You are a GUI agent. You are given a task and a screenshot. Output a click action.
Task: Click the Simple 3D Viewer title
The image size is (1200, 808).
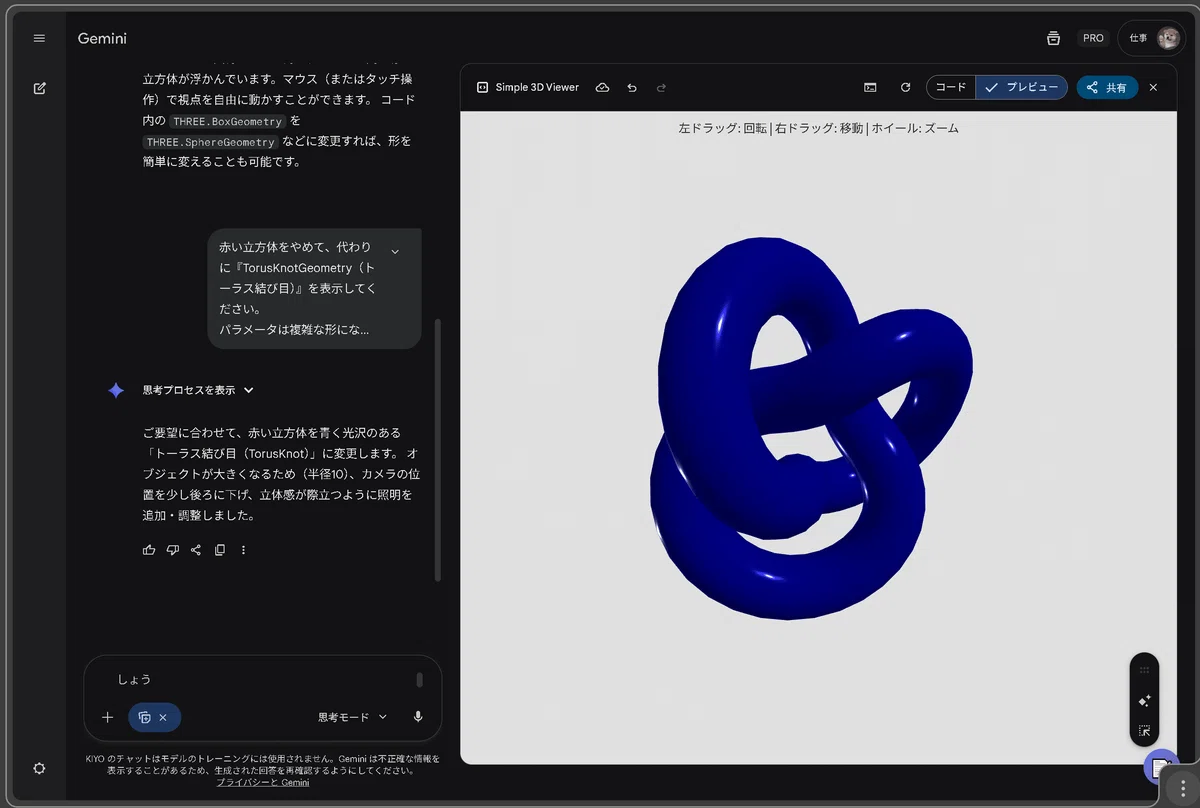coord(537,87)
